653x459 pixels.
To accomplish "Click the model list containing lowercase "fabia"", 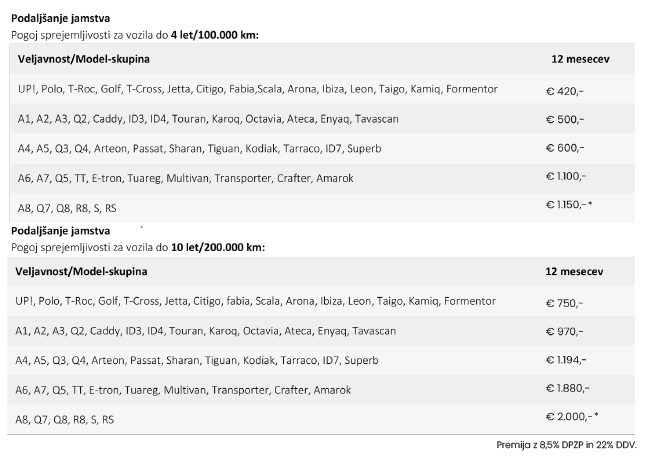I will [242, 301].
